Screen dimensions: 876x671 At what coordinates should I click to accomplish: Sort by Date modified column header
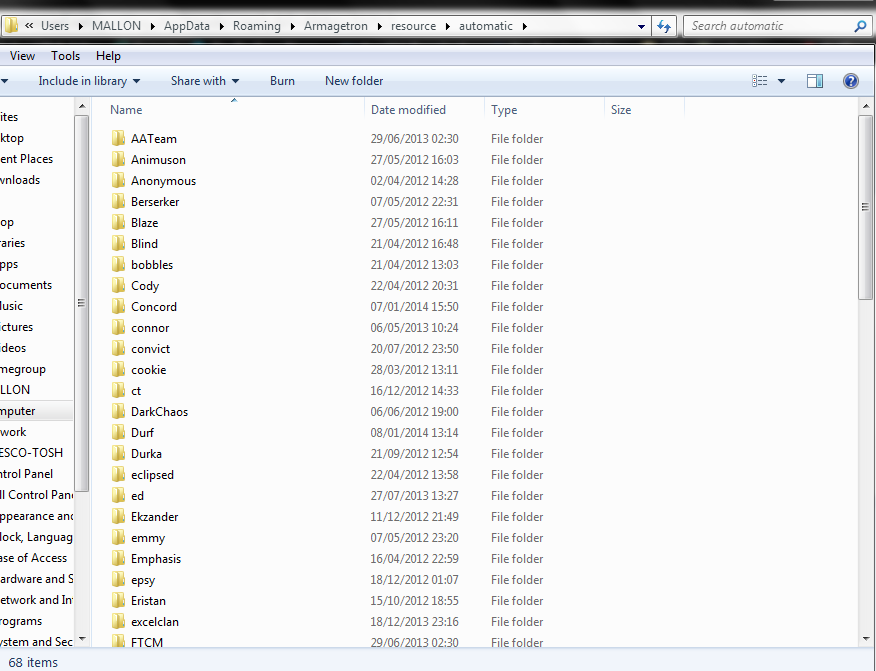pyautogui.click(x=408, y=110)
